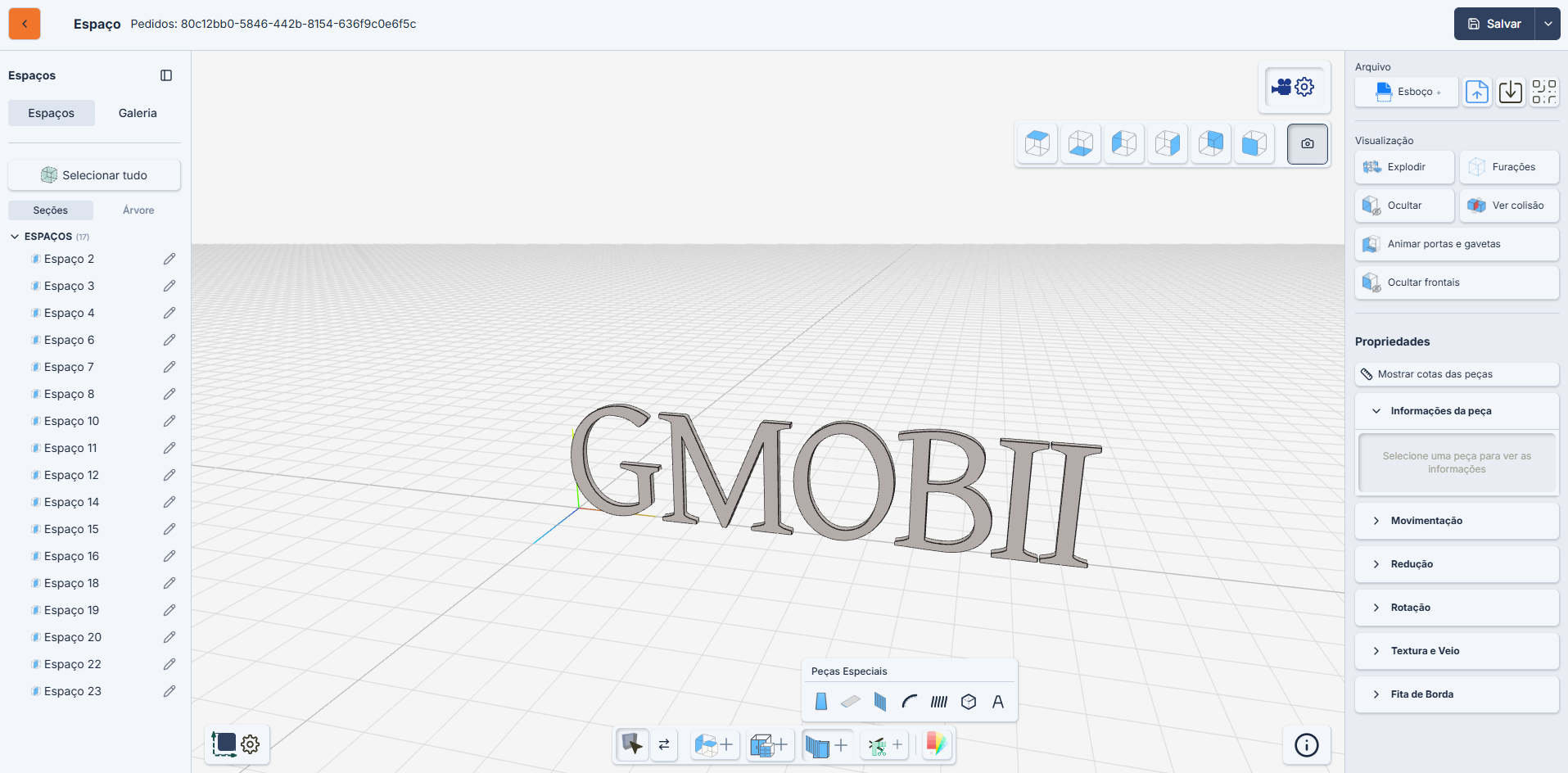Open the QR code scan icon

tap(1544, 92)
